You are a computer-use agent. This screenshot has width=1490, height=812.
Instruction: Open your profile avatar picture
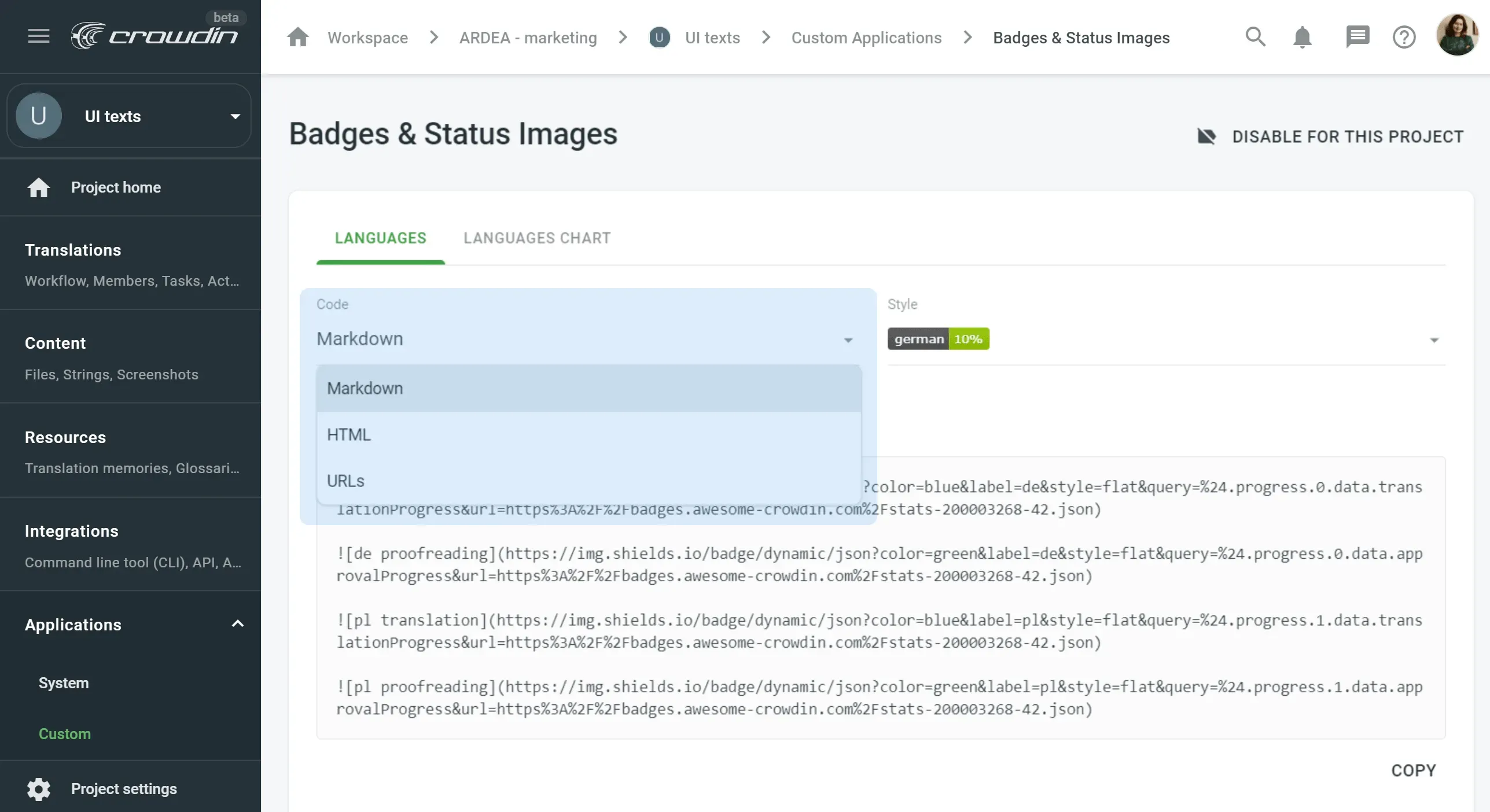point(1457,36)
